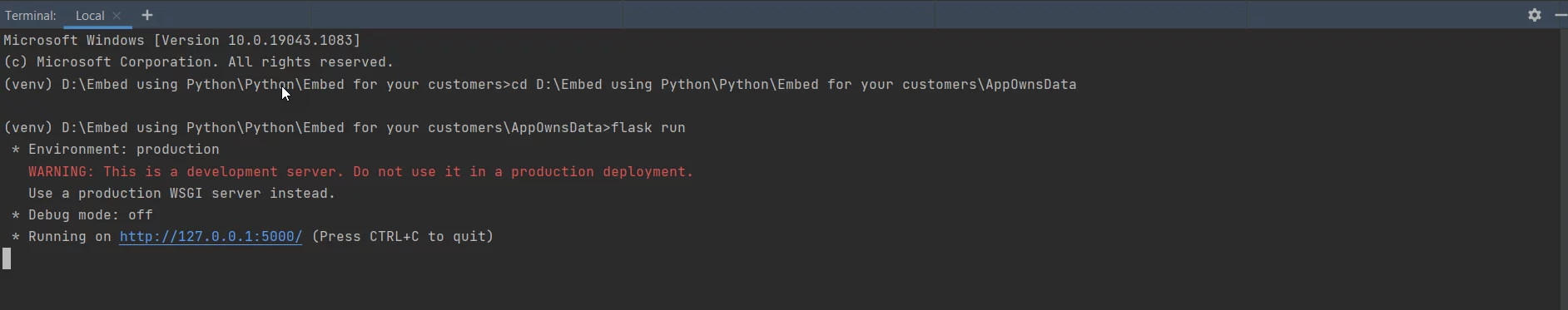
Task: Click the 'Terminal:' panel label
Action: [31, 15]
